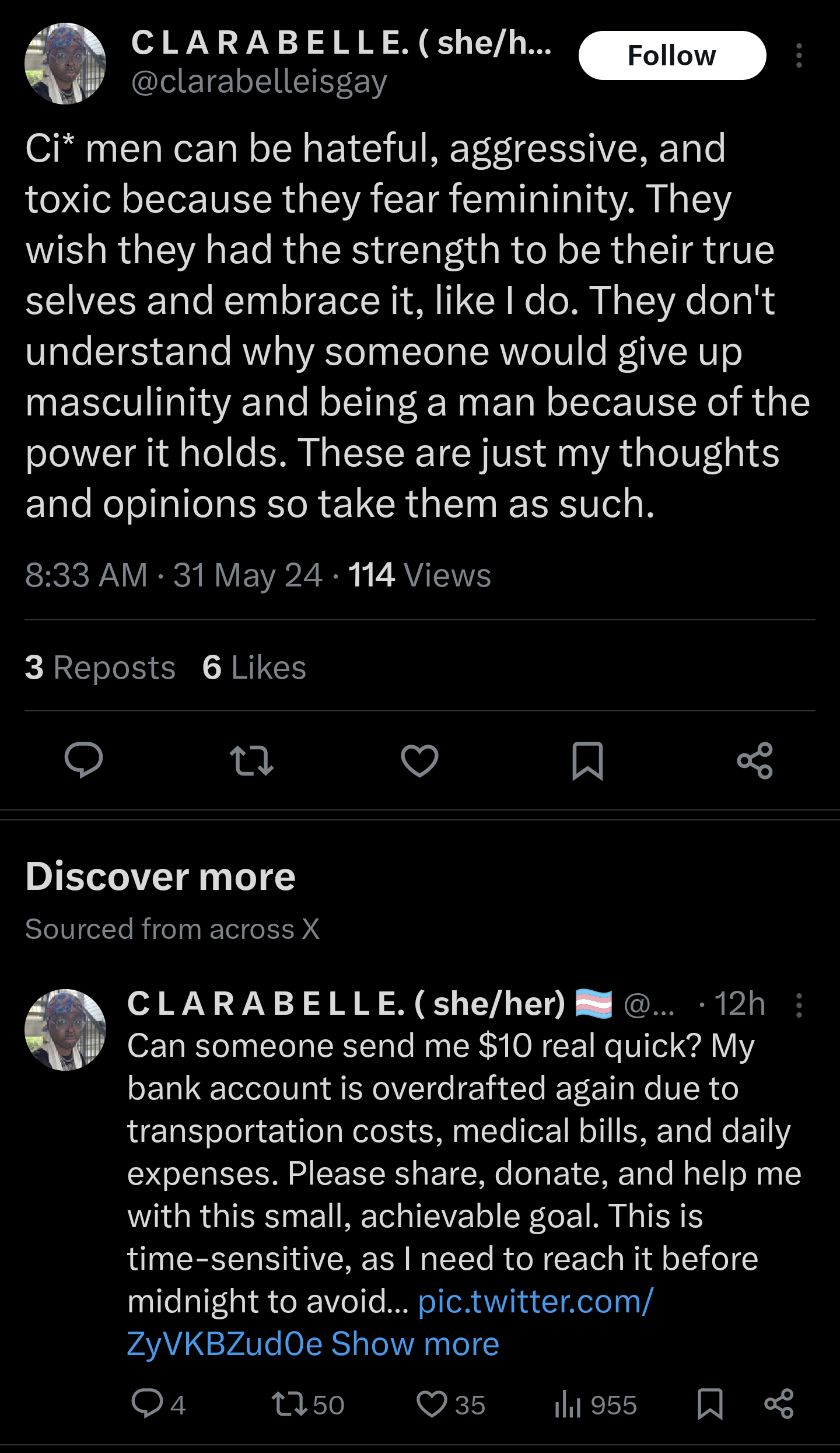Bookmark the second post
The width and height of the screenshot is (840, 1453).
click(710, 1404)
